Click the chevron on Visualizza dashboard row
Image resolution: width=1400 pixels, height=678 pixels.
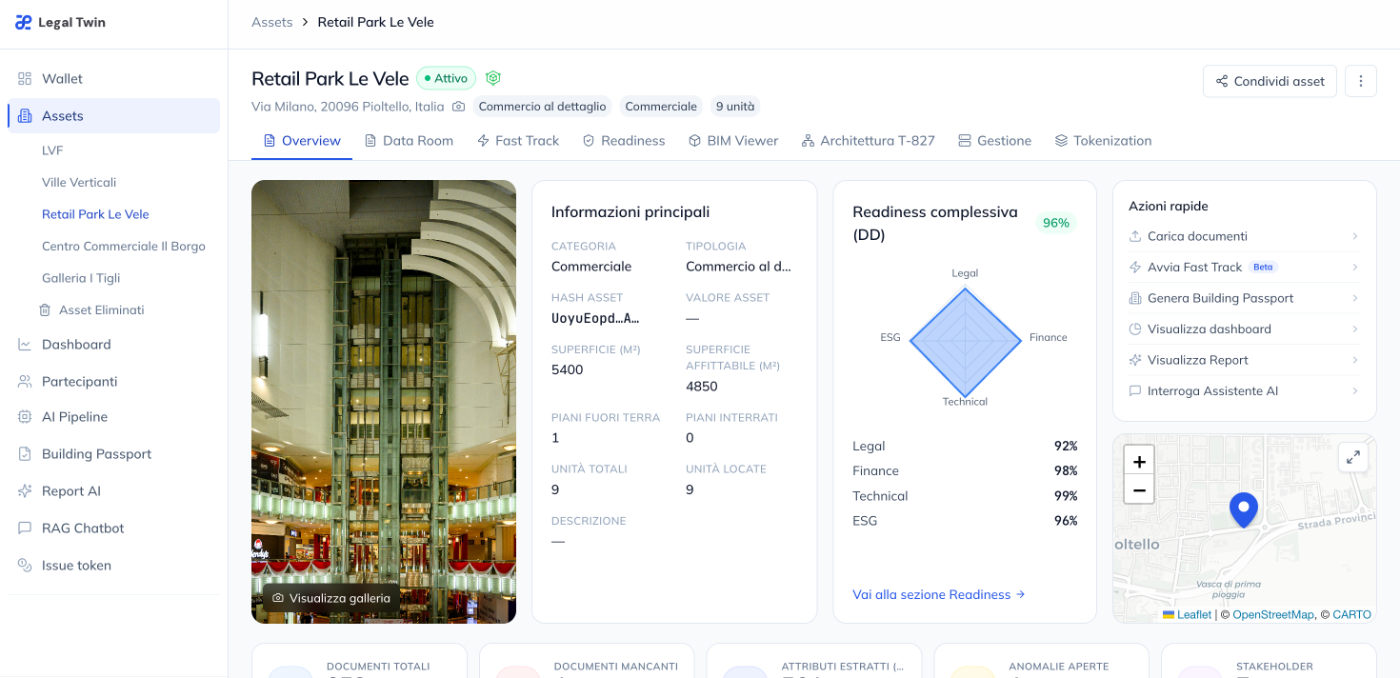coord(1355,329)
